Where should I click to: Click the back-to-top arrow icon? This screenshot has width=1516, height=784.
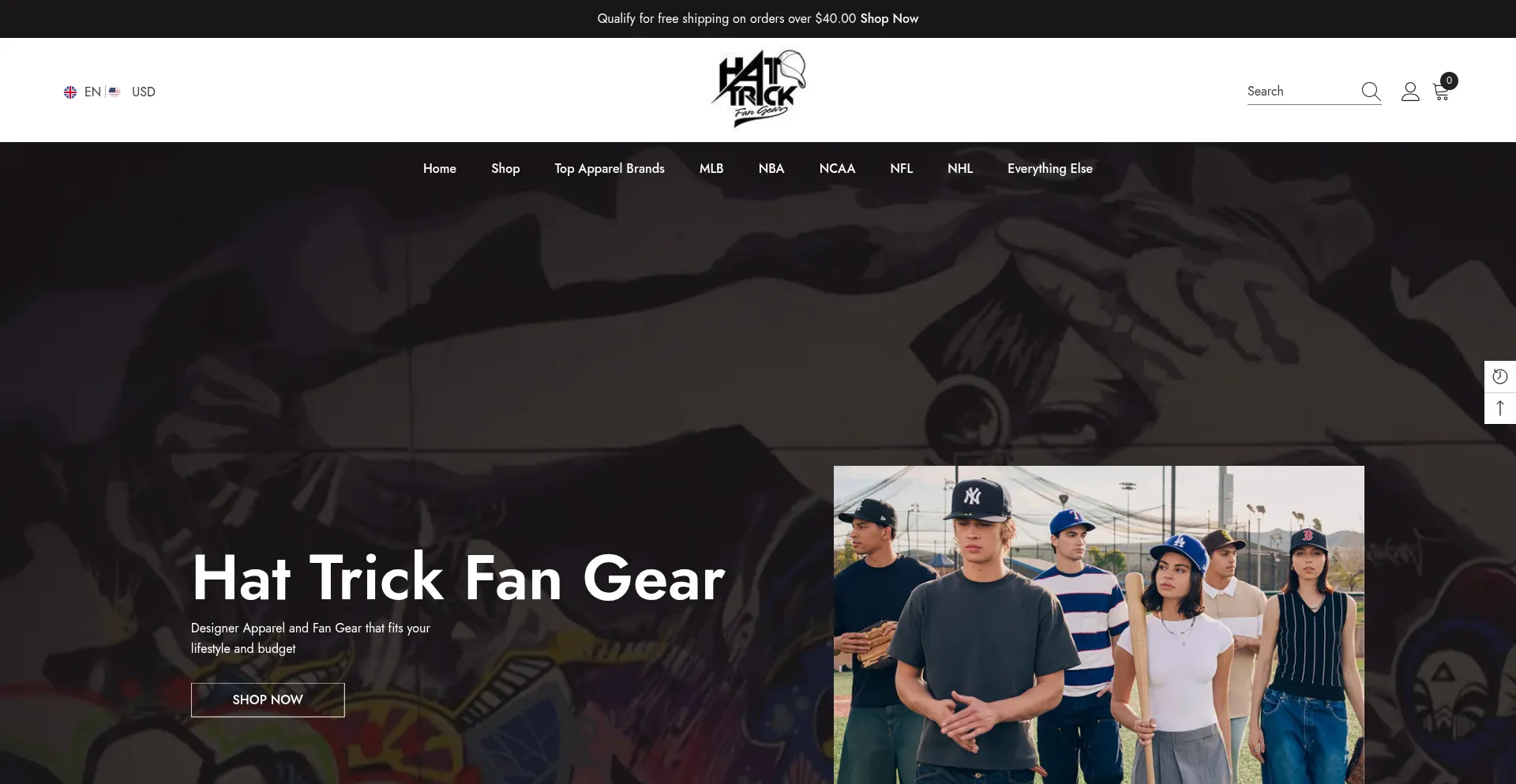point(1500,408)
